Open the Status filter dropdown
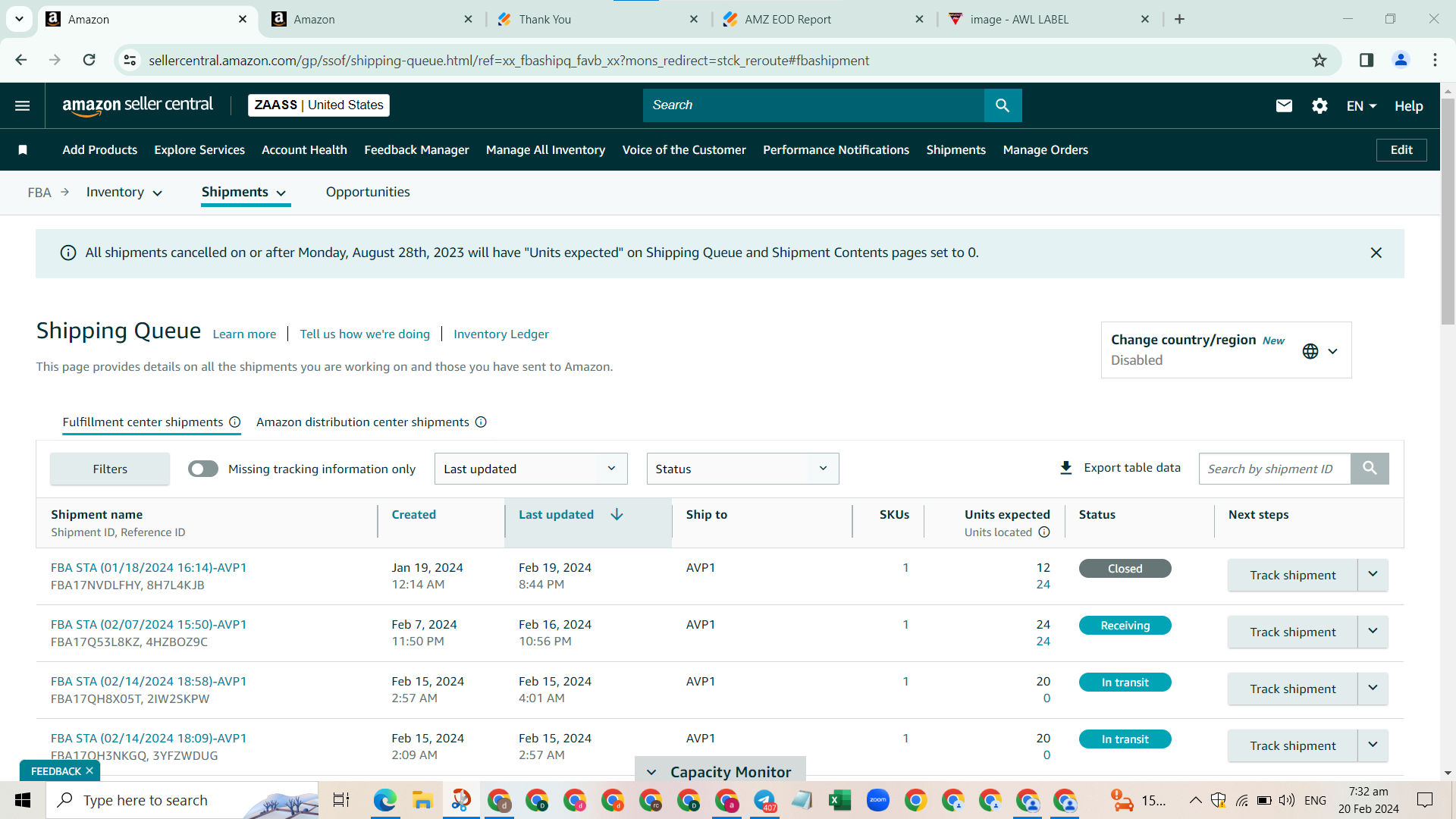The height and width of the screenshot is (819, 1456). tap(742, 469)
